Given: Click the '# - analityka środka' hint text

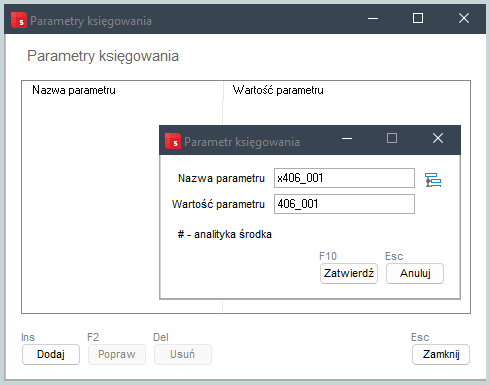Looking at the screenshot, I should [225, 234].
